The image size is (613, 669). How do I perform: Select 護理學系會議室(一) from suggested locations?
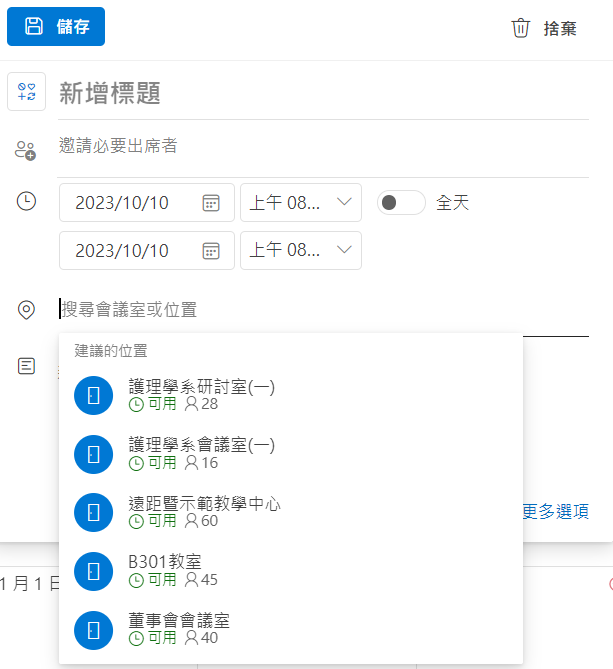201,453
